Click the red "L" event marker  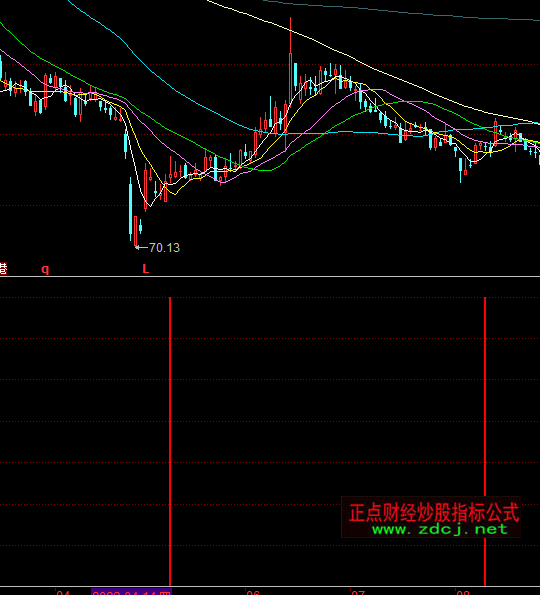[x=146, y=269]
